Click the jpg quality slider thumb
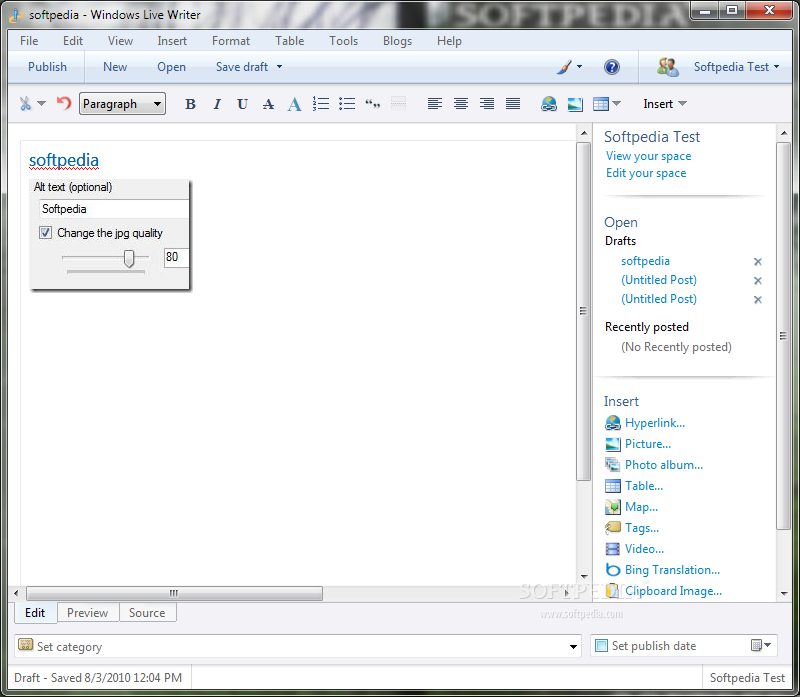 [129, 258]
